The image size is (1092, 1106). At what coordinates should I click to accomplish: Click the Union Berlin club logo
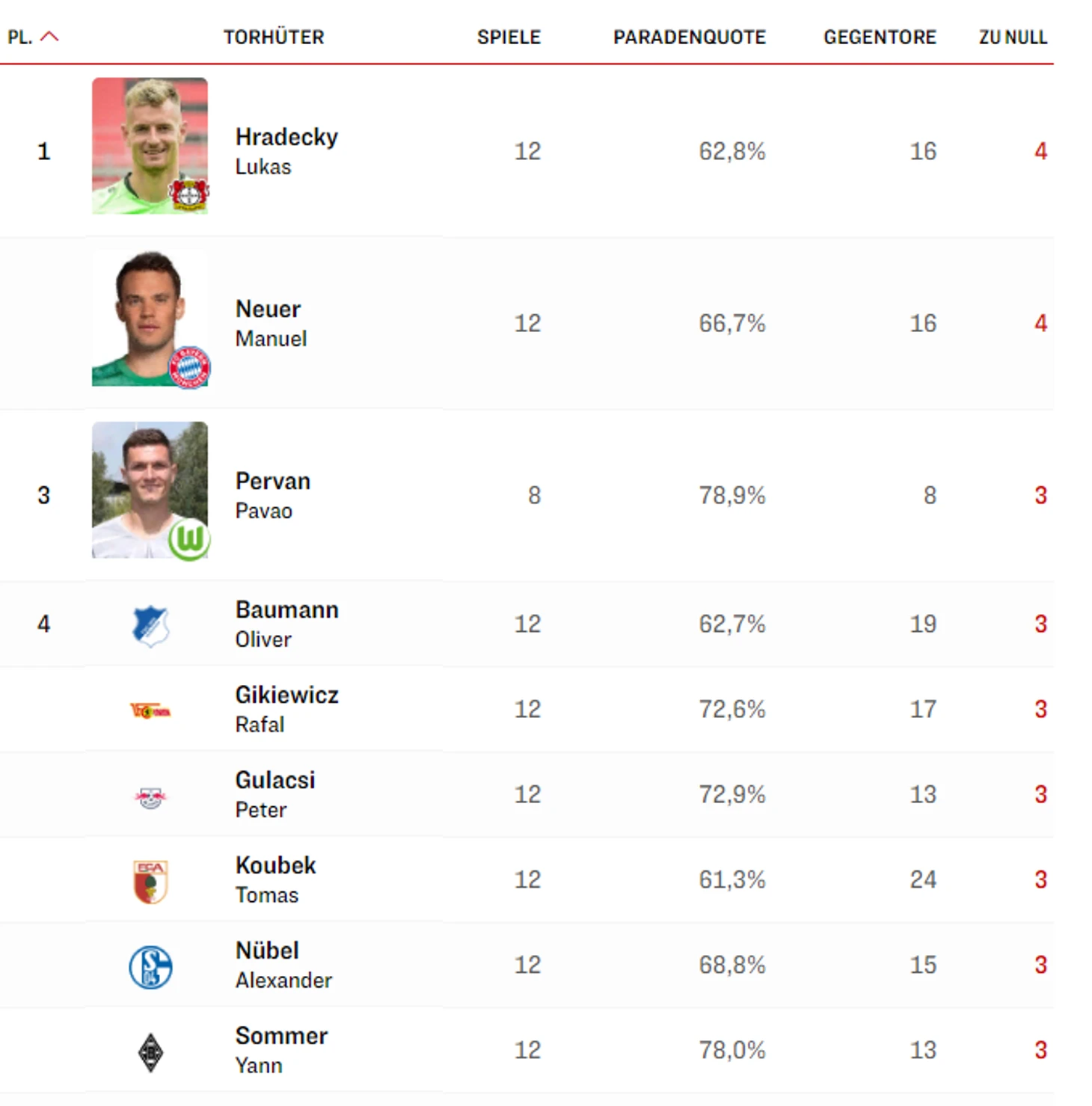coord(150,710)
